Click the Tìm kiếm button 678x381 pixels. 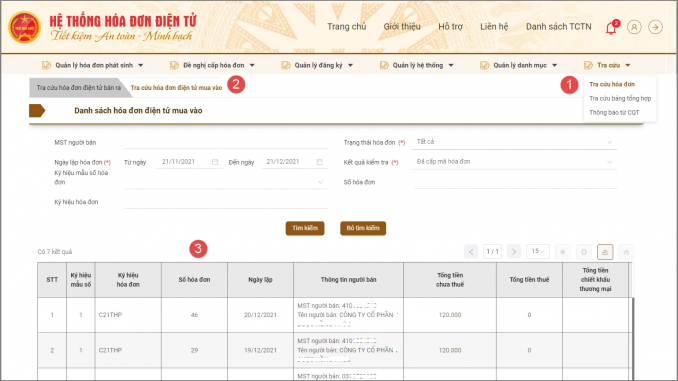point(305,228)
